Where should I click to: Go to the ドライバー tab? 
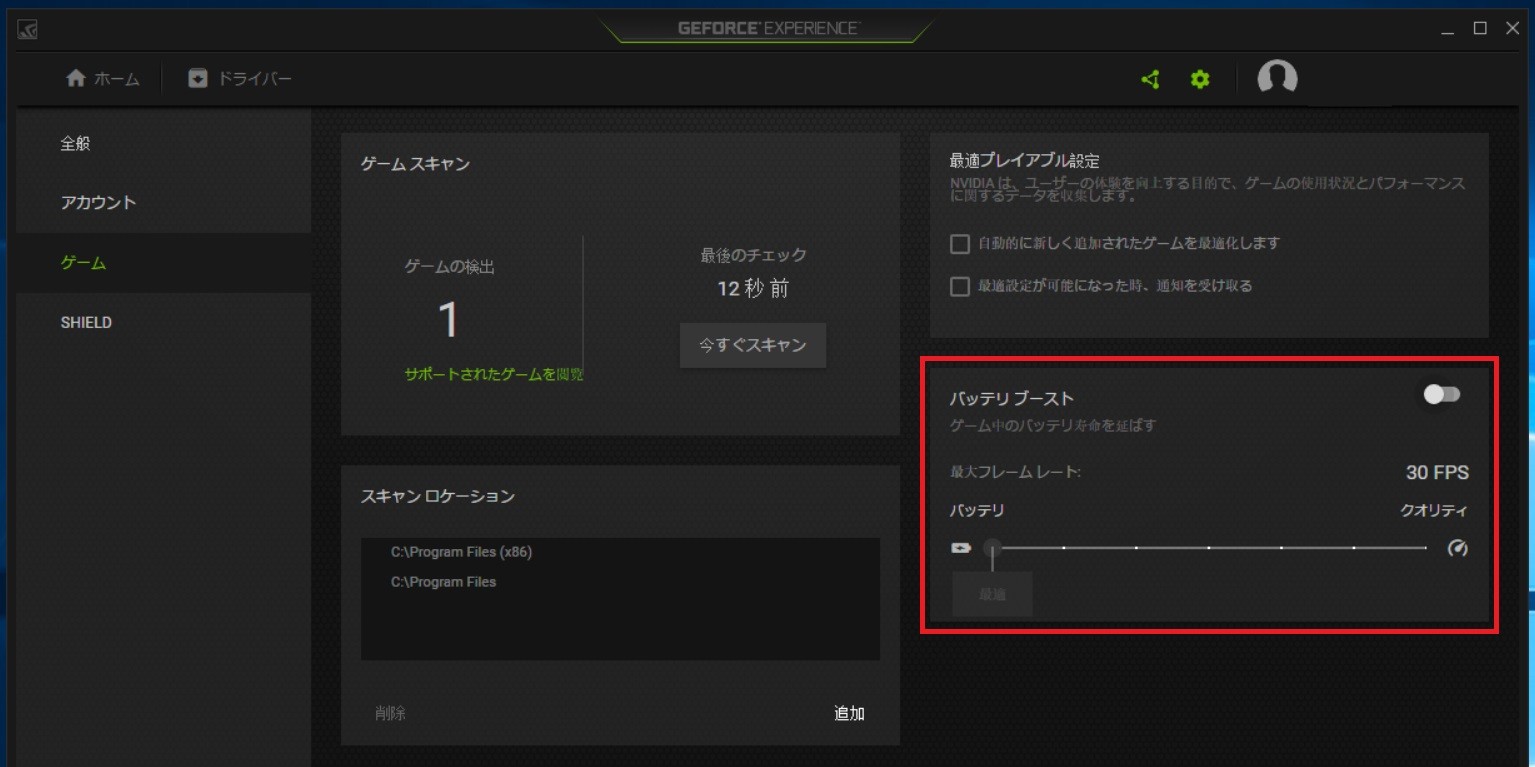click(240, 78)
